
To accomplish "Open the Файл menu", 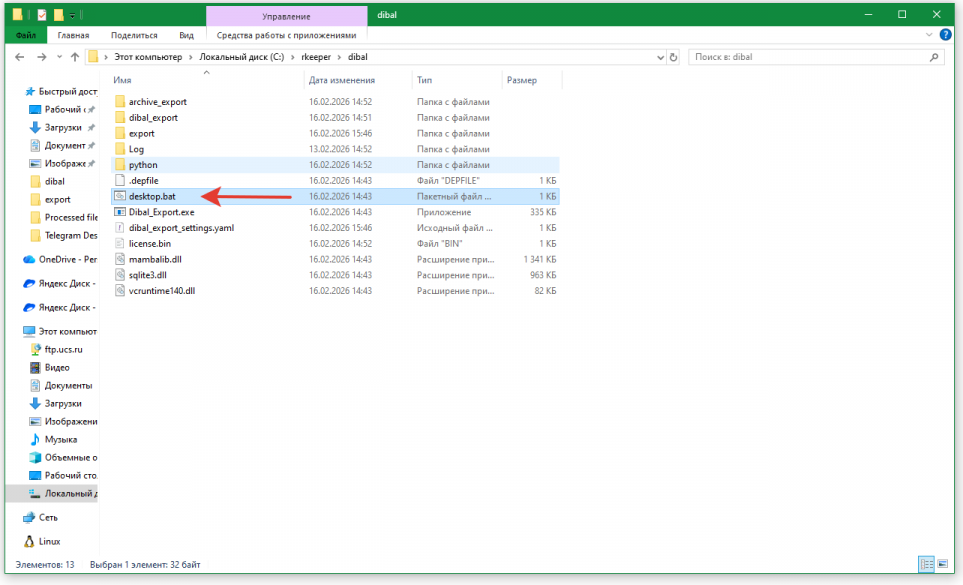I will coord(26,35).
